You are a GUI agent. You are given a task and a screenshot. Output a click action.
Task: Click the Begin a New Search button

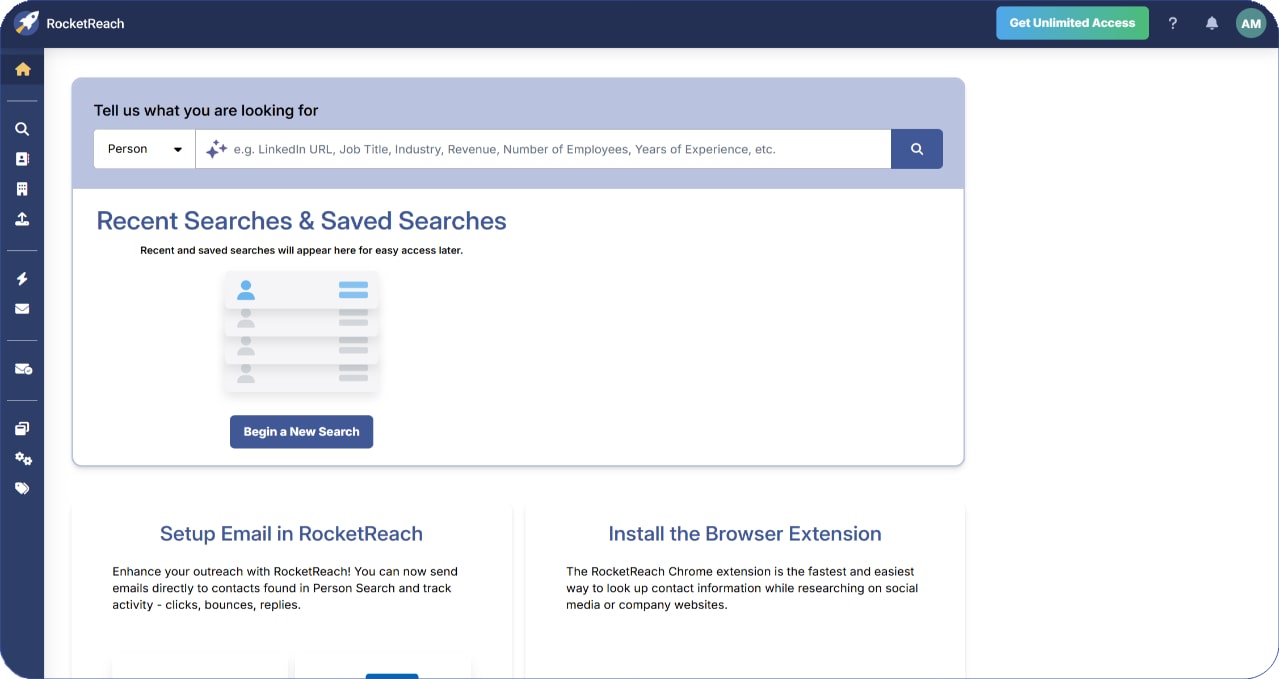coord(301,432)
